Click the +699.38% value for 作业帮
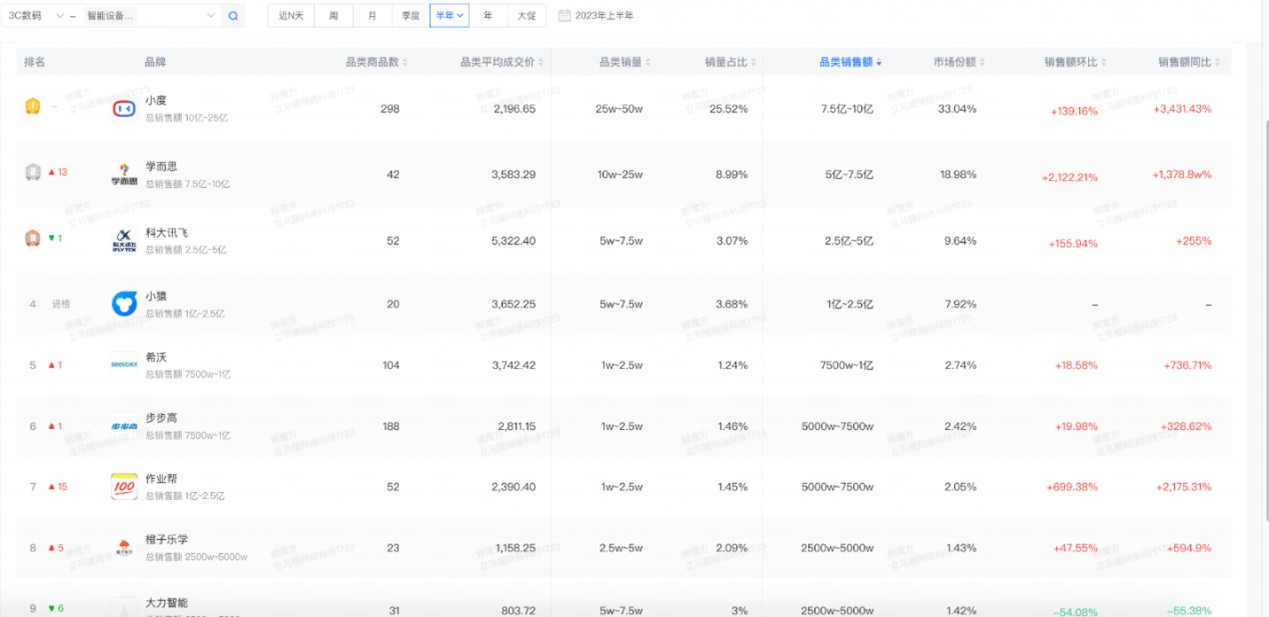This screenshot has width=1269, height=617. pos(1072,487)
